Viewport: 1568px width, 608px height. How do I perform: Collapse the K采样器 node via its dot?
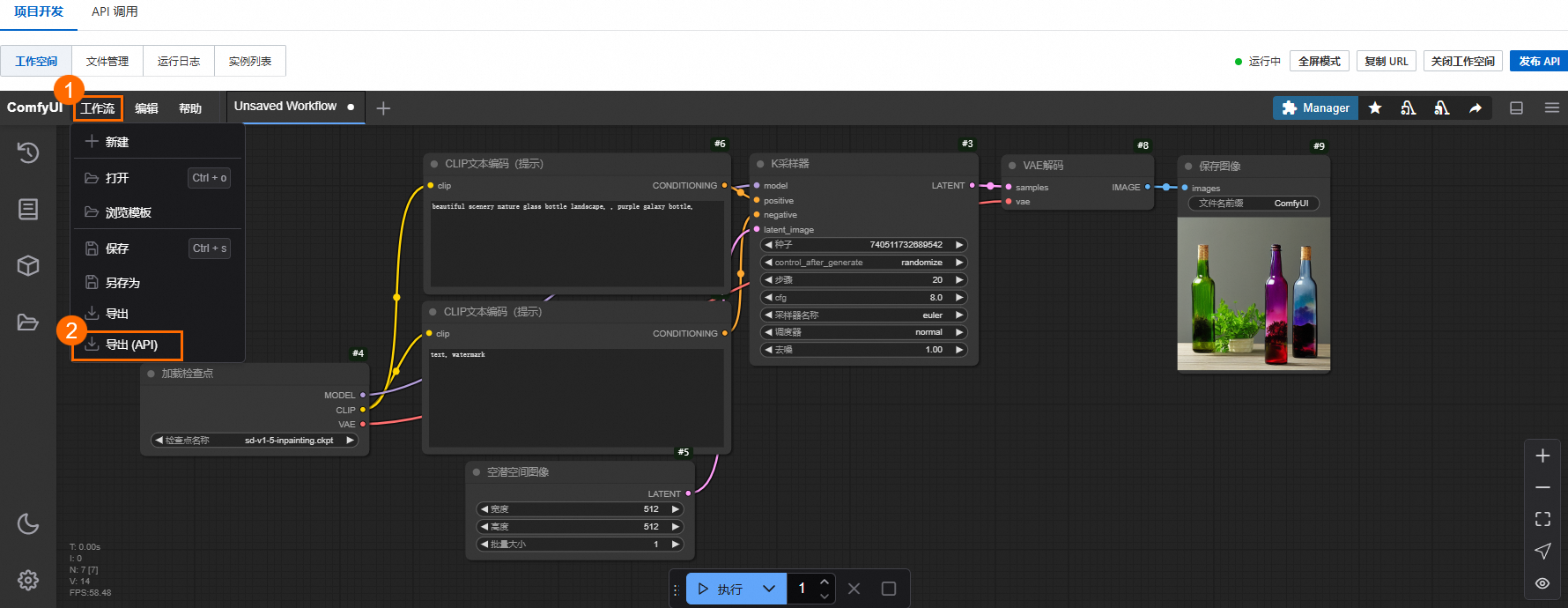coord(760,164)
